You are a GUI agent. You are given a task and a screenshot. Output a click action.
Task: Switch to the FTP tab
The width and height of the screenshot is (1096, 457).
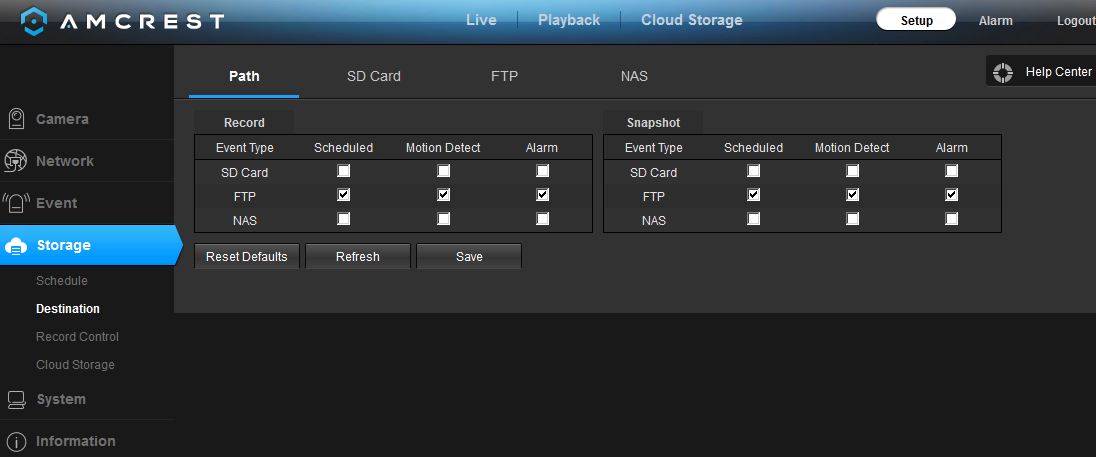click(505, 76)
